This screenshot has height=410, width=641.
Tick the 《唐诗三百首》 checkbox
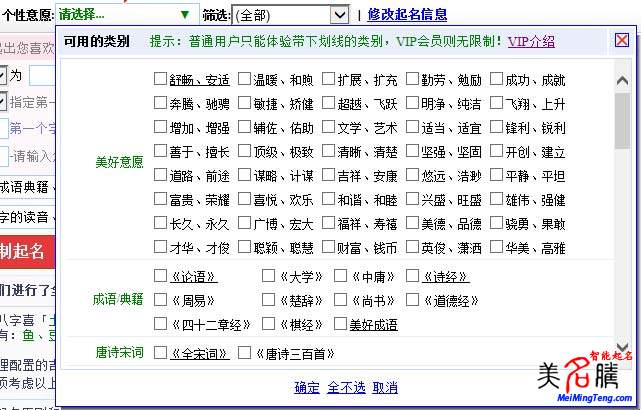[245, 353]
